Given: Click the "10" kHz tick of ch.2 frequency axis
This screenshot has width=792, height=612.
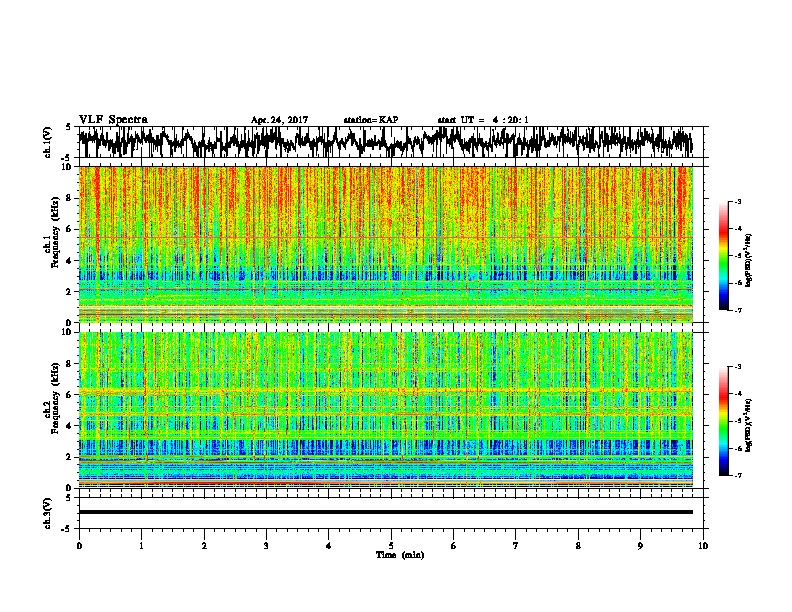Looking at the screenshot, I should [68, 332].
